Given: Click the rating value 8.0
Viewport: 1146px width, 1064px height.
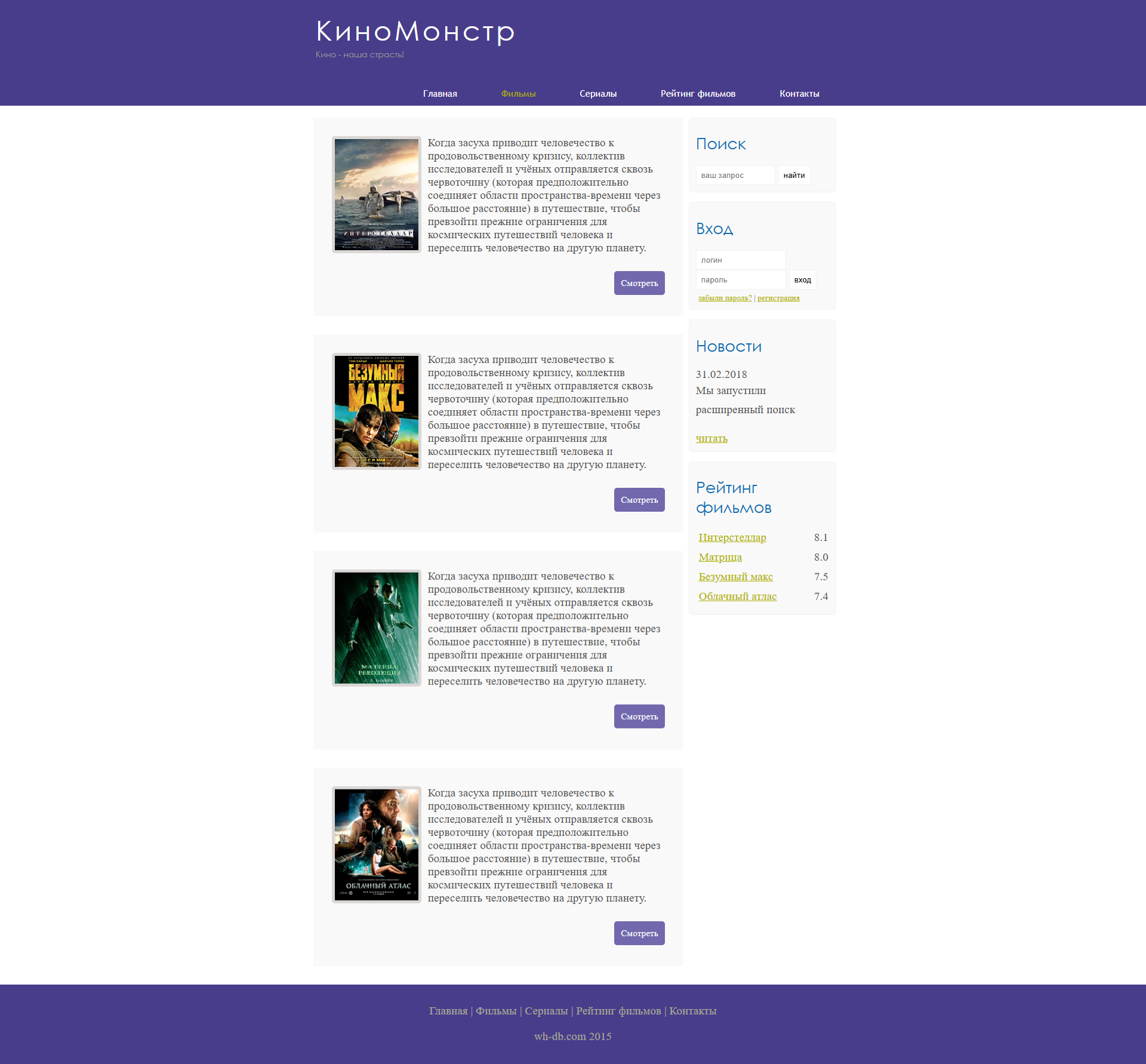Looking at the screenshot, I should [x=821, y=557].
